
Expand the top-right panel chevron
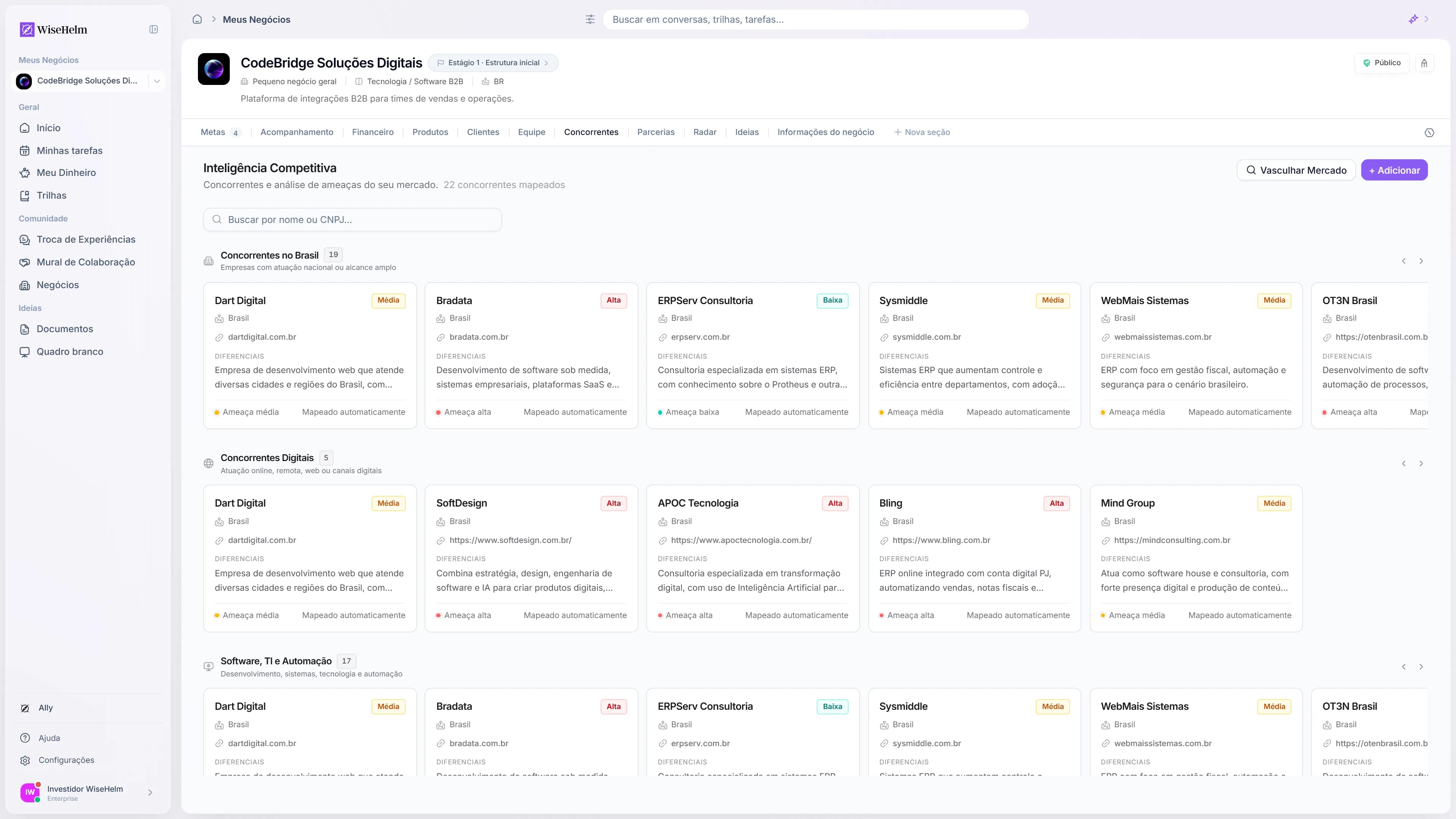click(x=1426, y=19)
